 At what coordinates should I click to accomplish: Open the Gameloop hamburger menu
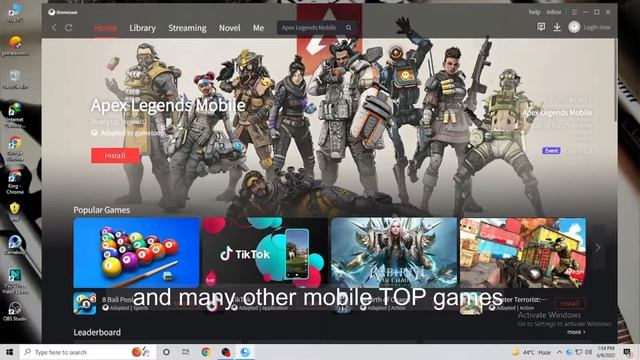click(x=574, y=12)
